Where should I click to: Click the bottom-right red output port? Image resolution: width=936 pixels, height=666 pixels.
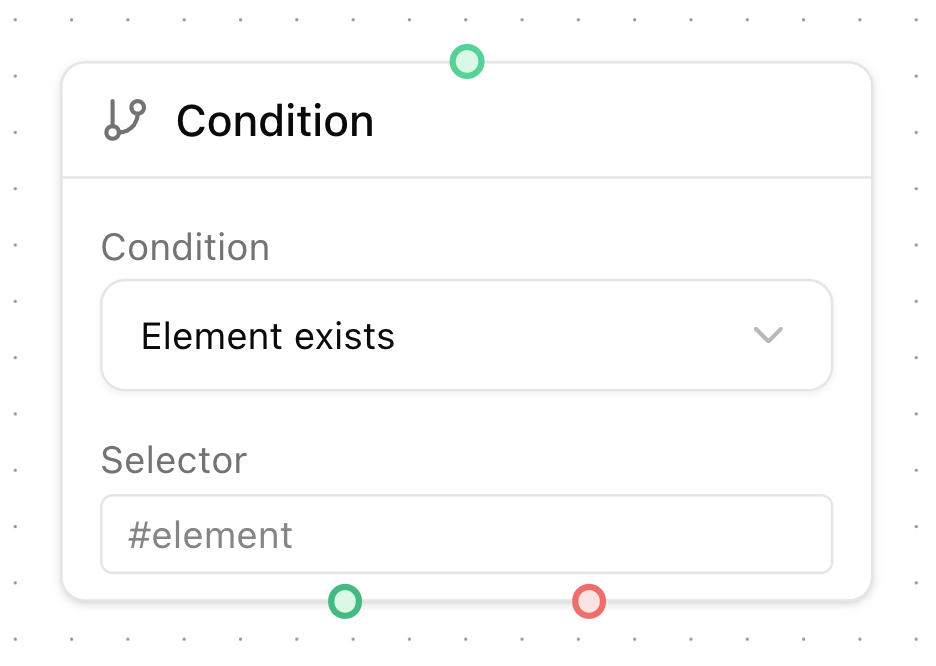pos(588,601)
